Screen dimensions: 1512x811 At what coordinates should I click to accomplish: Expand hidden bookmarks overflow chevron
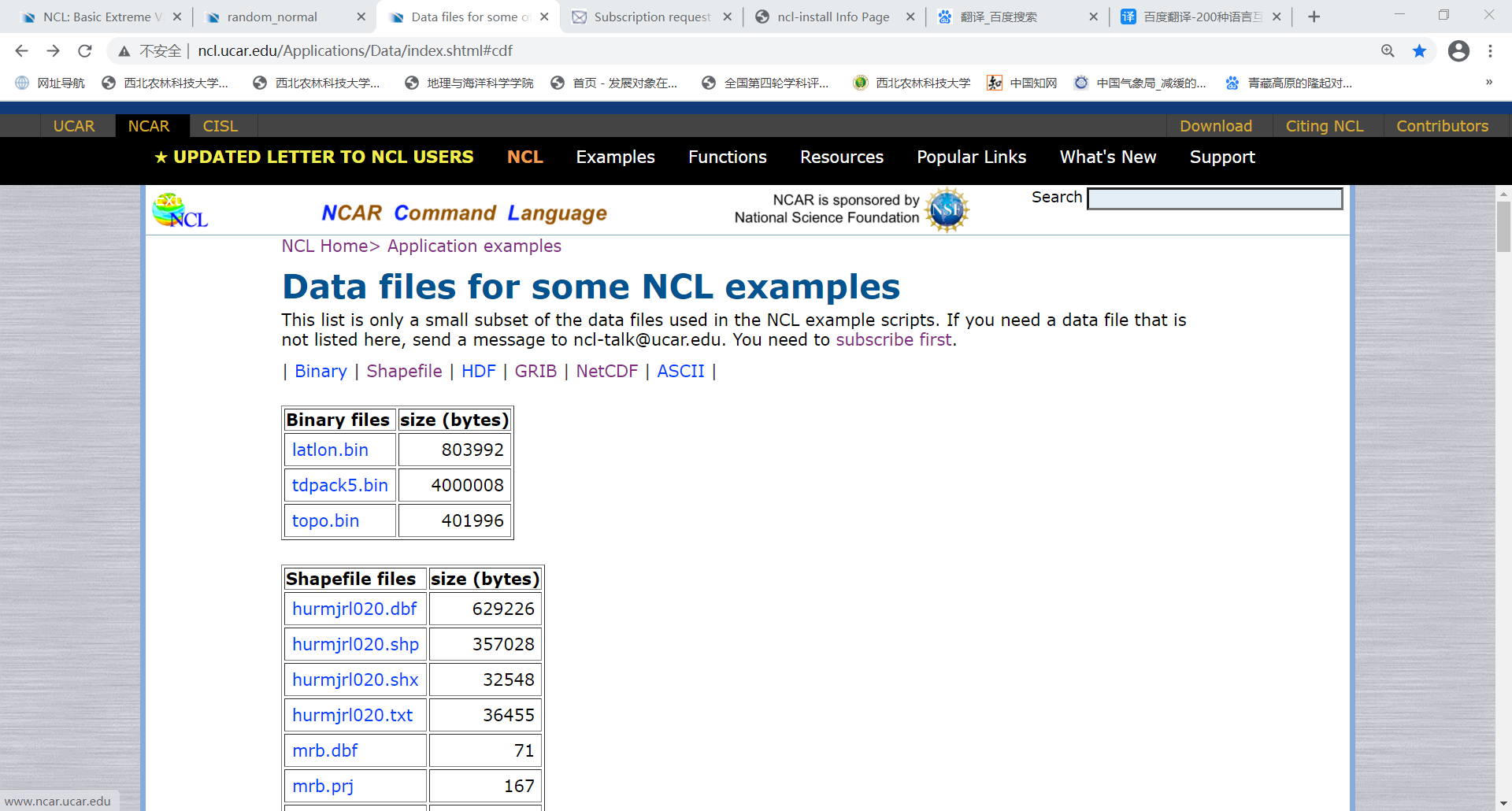point(1488,83)
